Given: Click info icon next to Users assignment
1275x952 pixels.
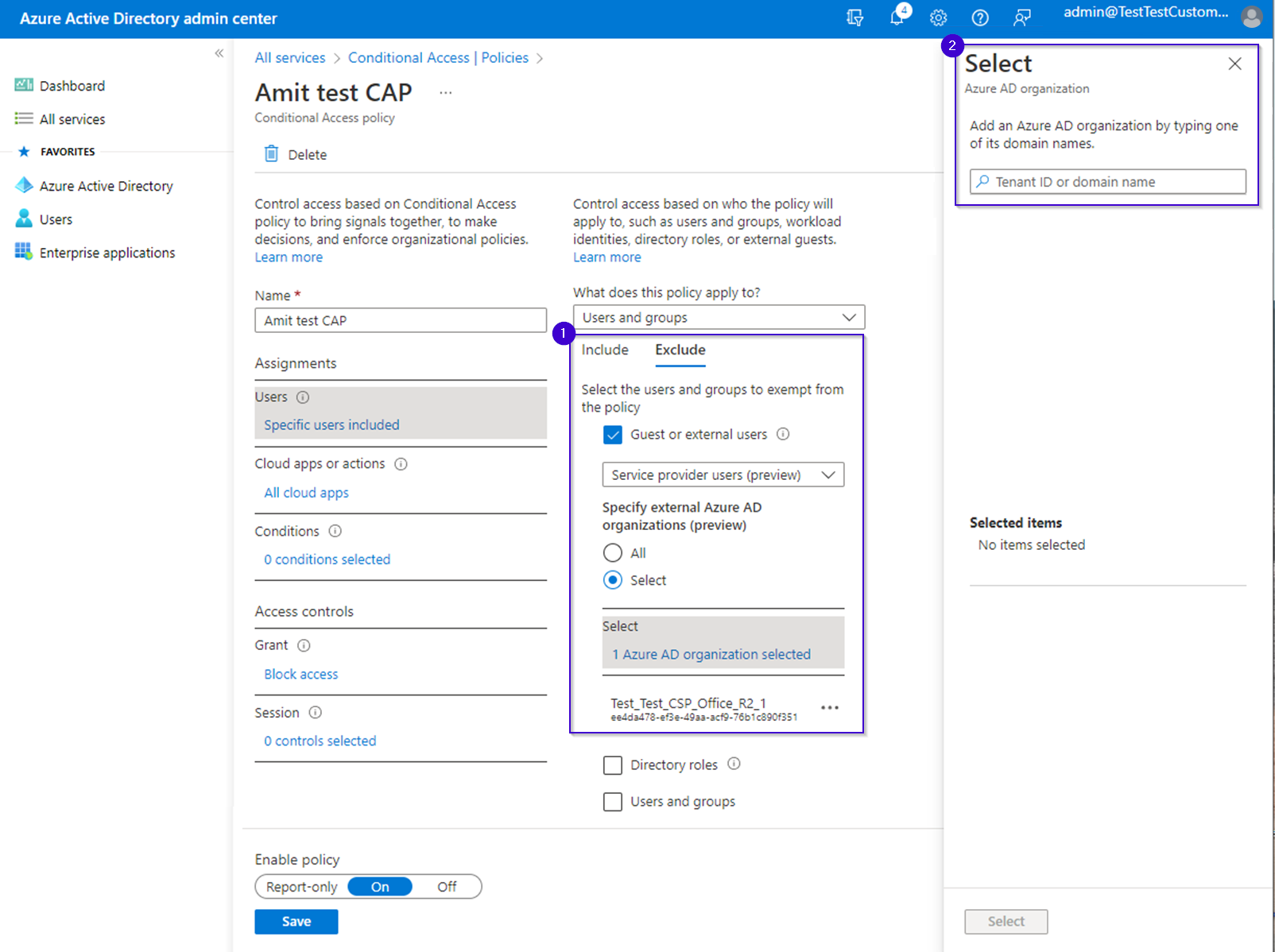Looking at the screenshot, I should tap(303, 397).
